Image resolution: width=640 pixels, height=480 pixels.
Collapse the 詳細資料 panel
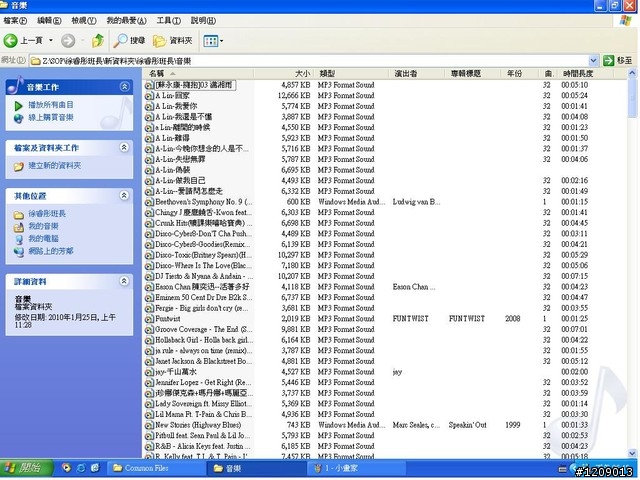124,281
